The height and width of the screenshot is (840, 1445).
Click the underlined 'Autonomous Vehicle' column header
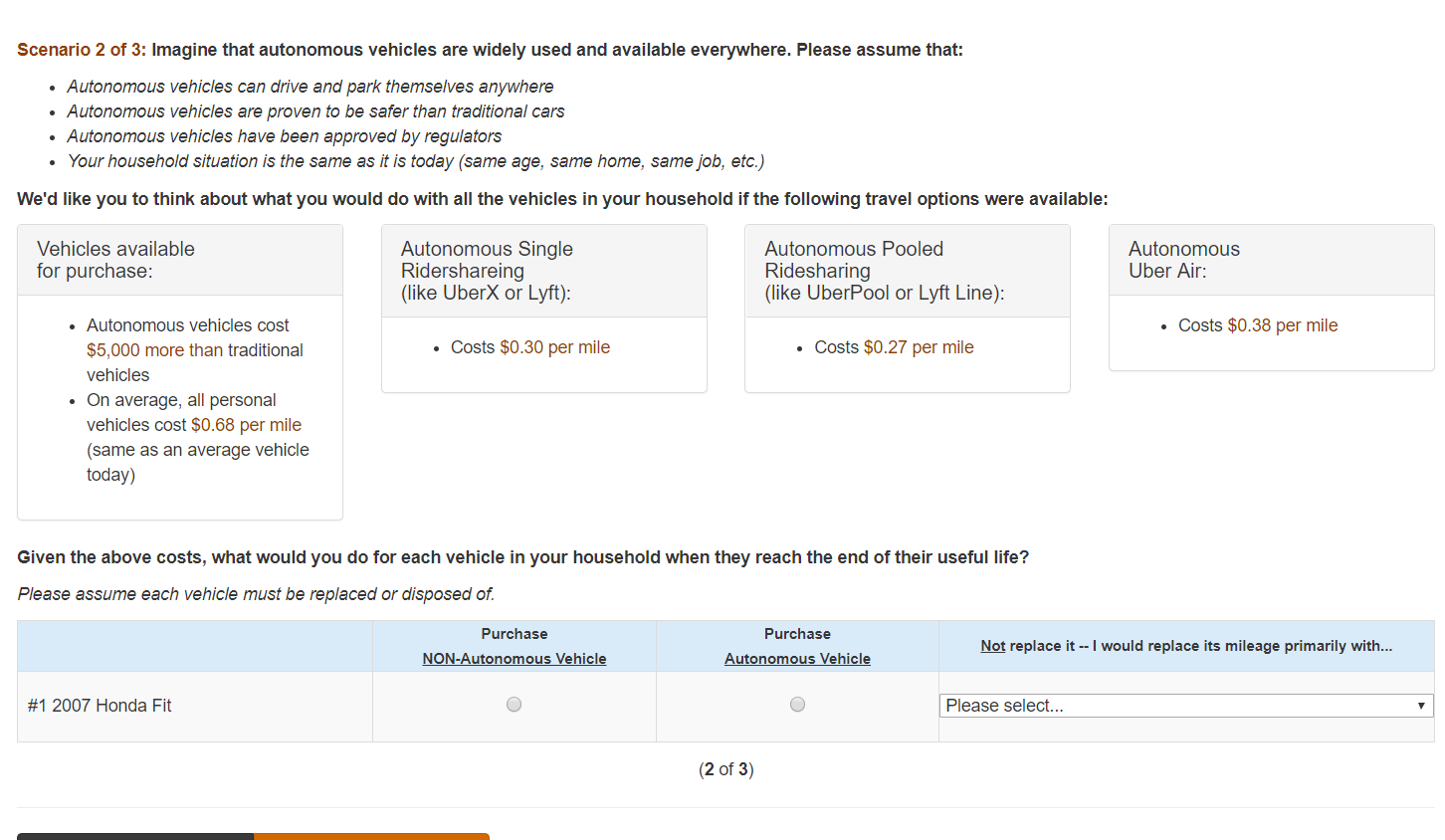[x=797, y=659]
